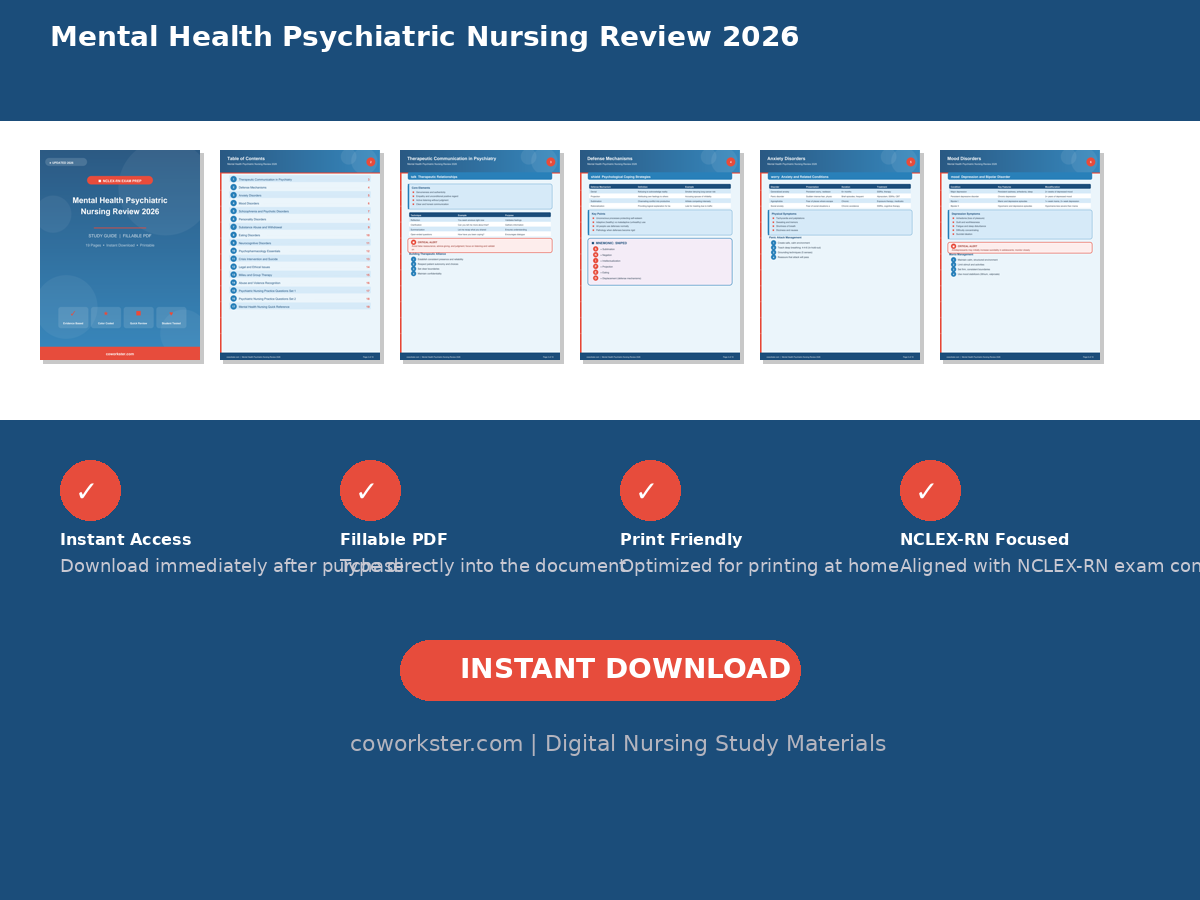Open the Defense Mechanisms page thumbnail
1200x900 pixels.
coord(660,255)
